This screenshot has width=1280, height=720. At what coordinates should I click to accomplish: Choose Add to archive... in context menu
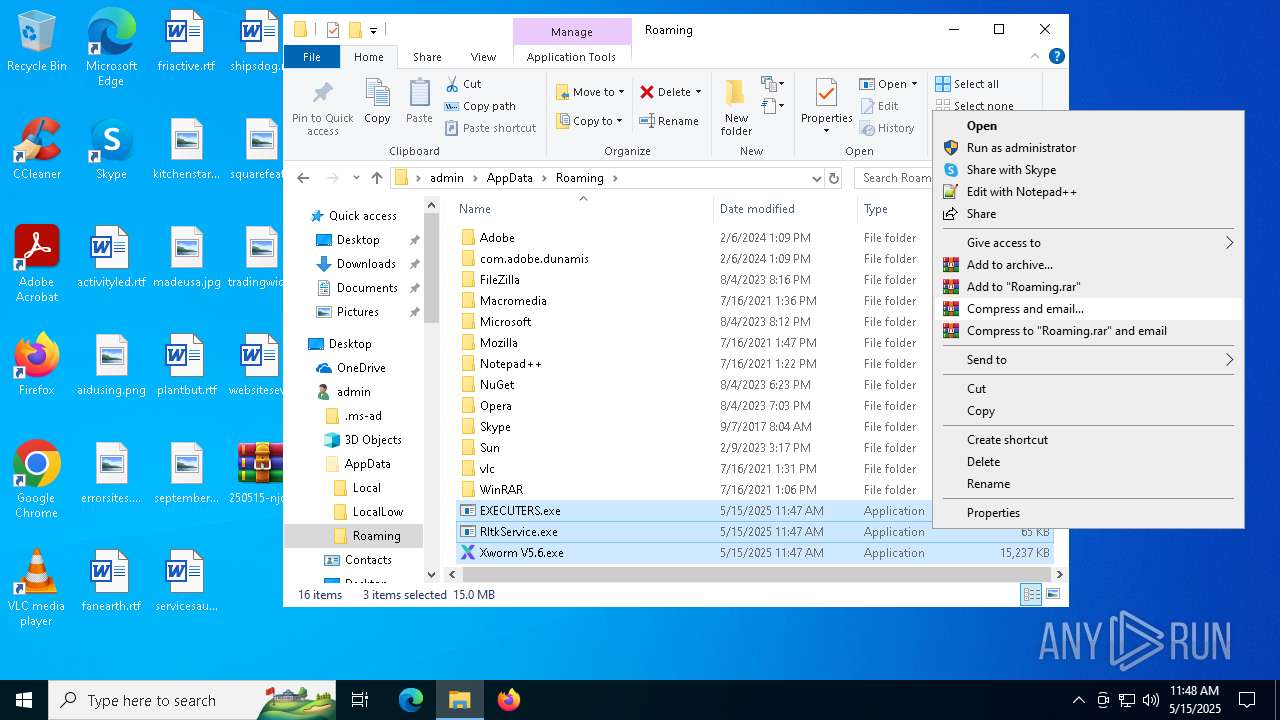[x=1088, y=265]
